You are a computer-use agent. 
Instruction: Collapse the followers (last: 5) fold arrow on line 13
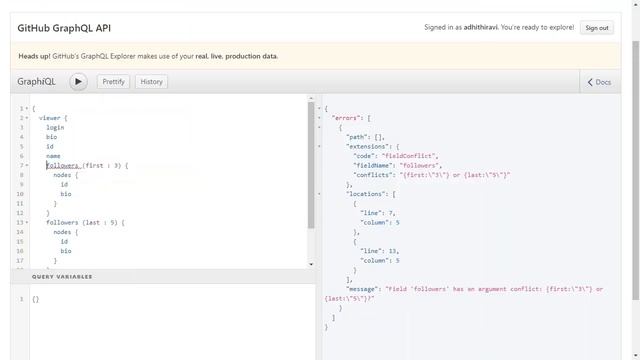27,222
